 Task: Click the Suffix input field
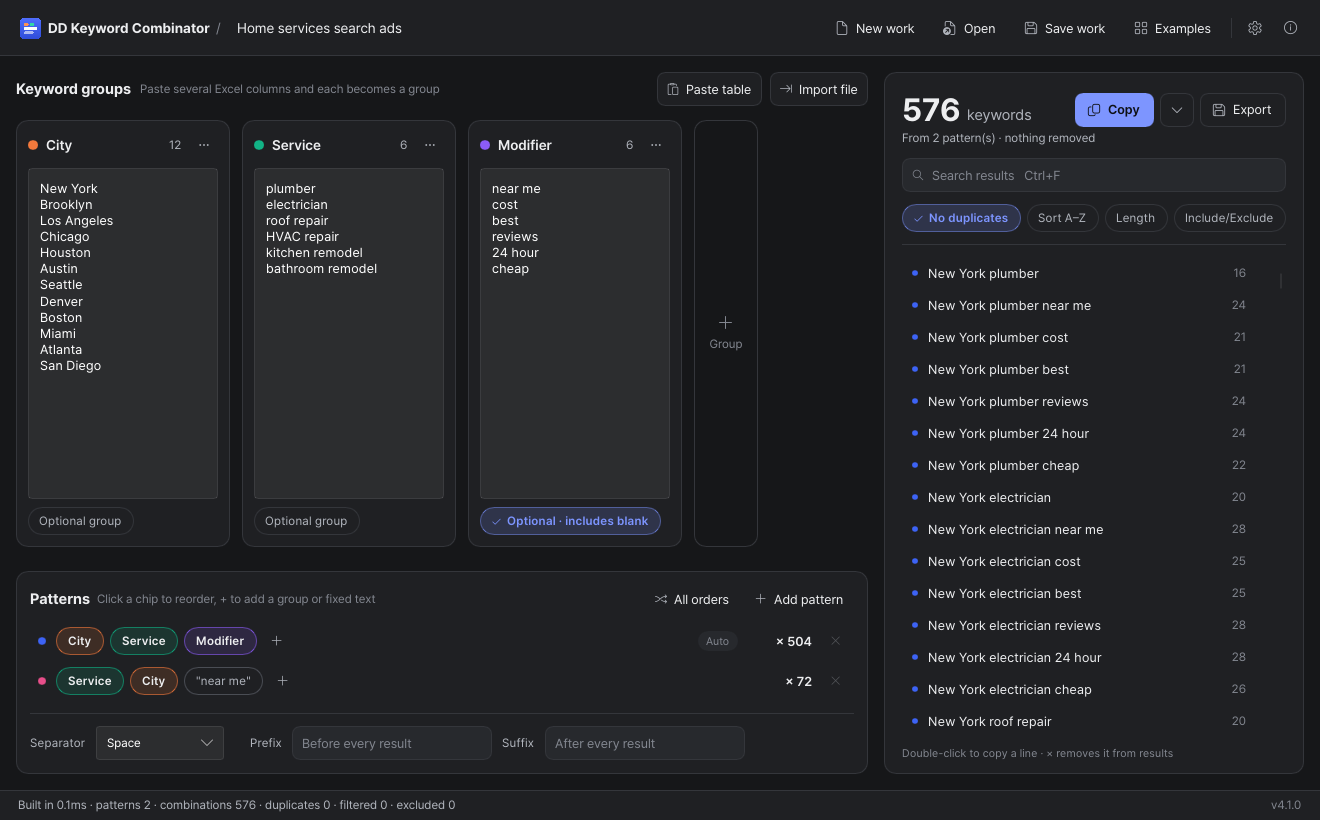pos(645,743)
